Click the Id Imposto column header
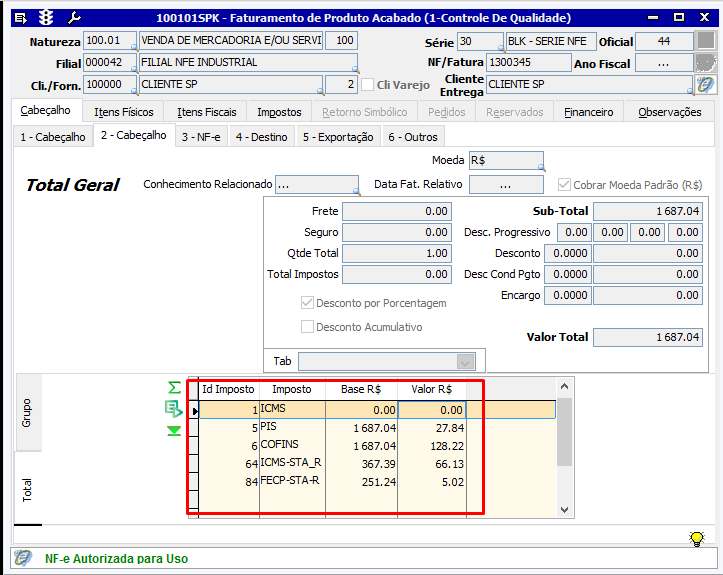Screen dimensions: 723x575 pos(229,389)
